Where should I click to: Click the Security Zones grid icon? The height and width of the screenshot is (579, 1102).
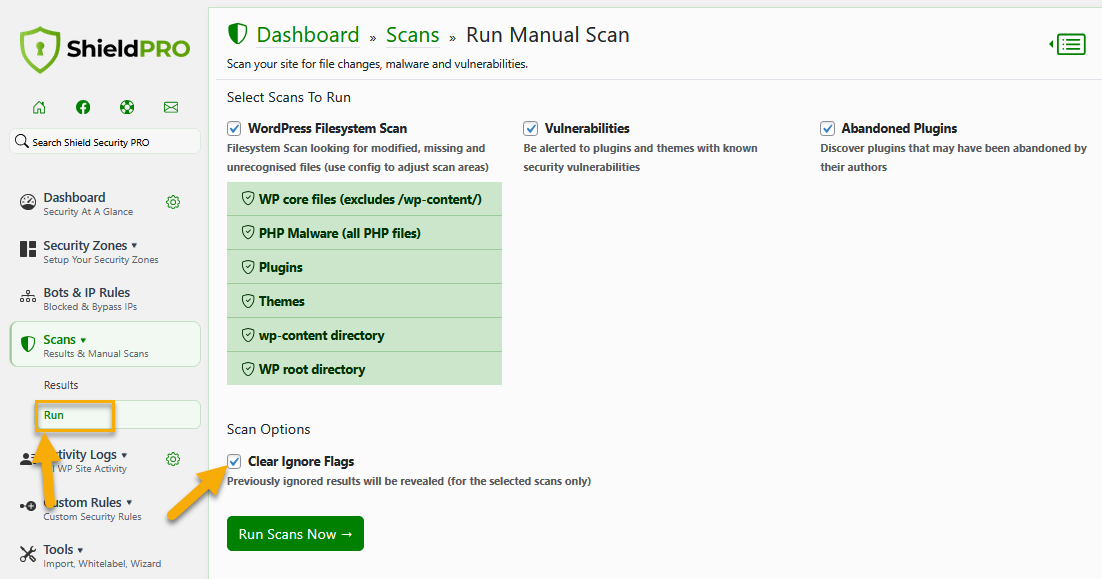28,249
